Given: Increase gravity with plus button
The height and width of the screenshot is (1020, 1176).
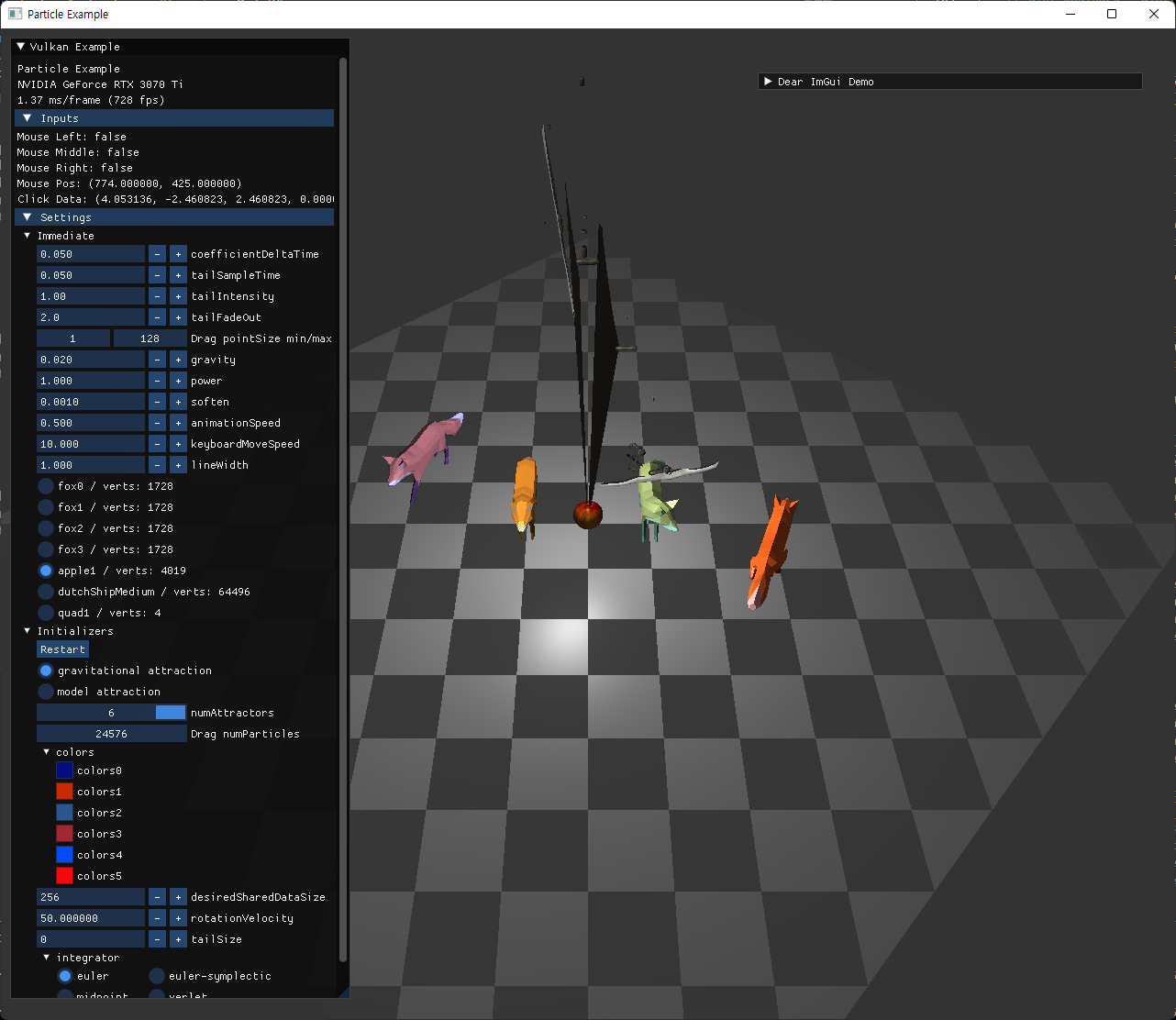Looking at the screenshot, I should pos(178,360).
